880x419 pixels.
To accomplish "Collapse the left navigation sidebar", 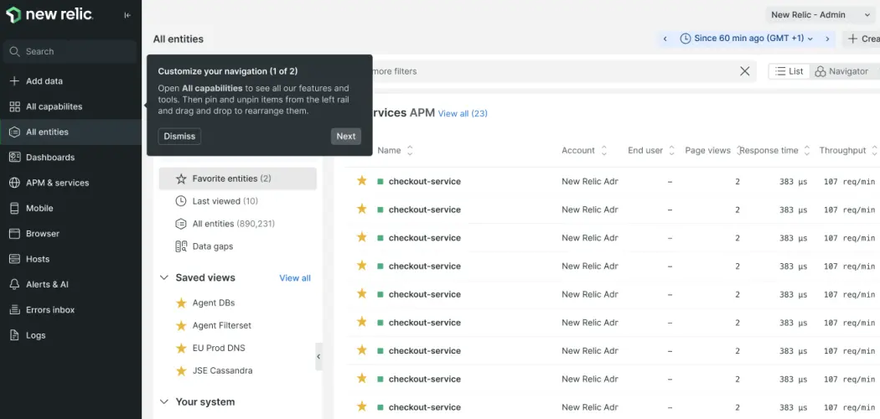I will (x=127, y=15).
